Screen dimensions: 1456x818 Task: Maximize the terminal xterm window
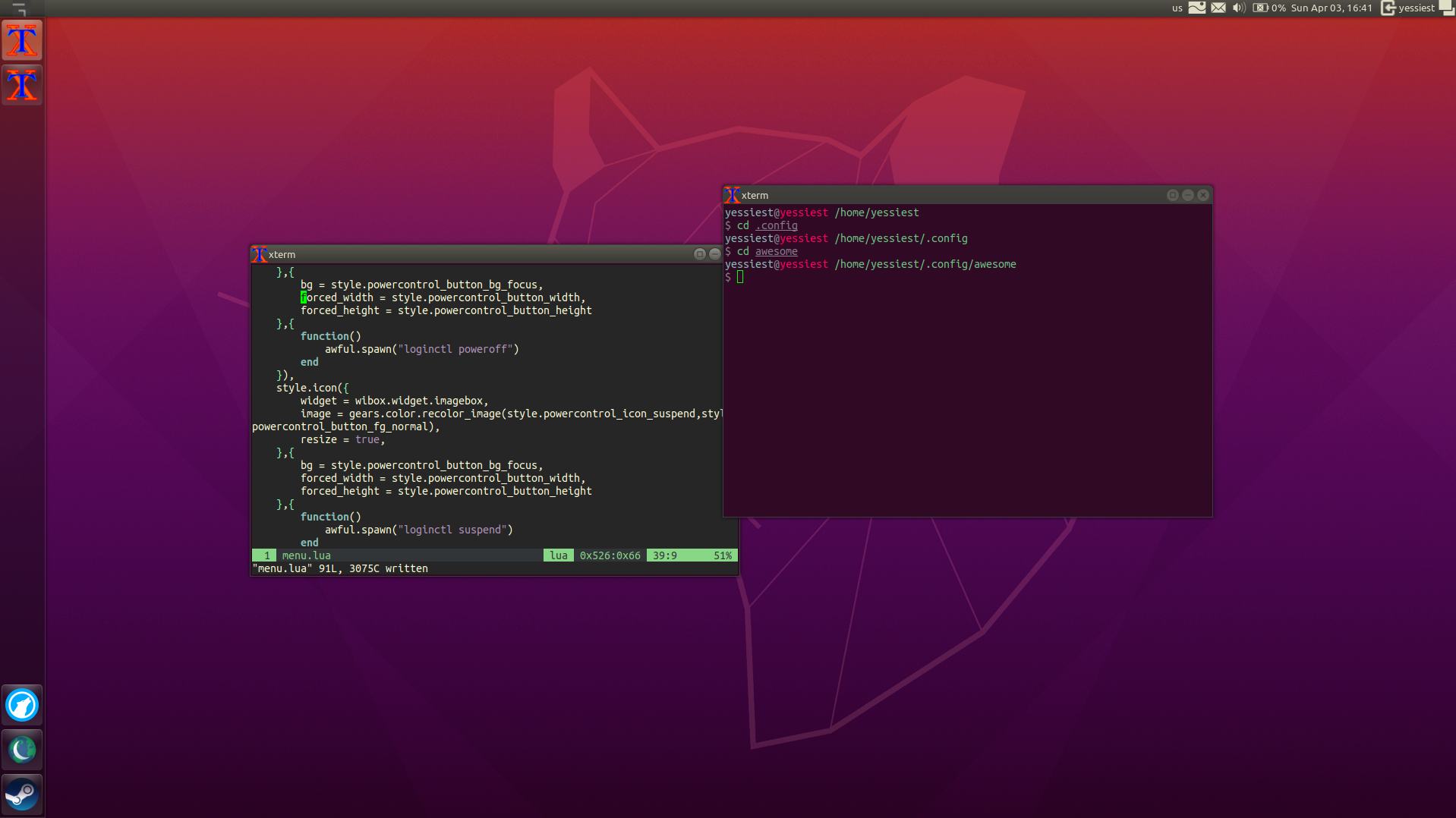(x=1173, y=195)
